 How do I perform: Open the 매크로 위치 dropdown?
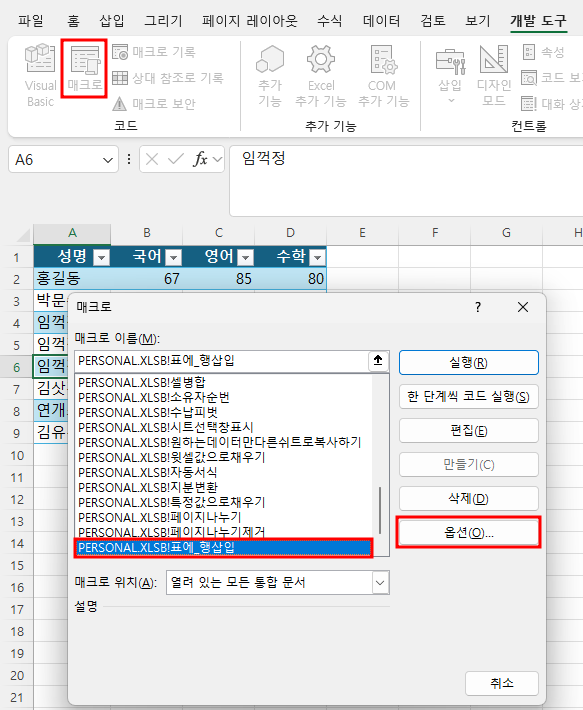coord(380,583)
